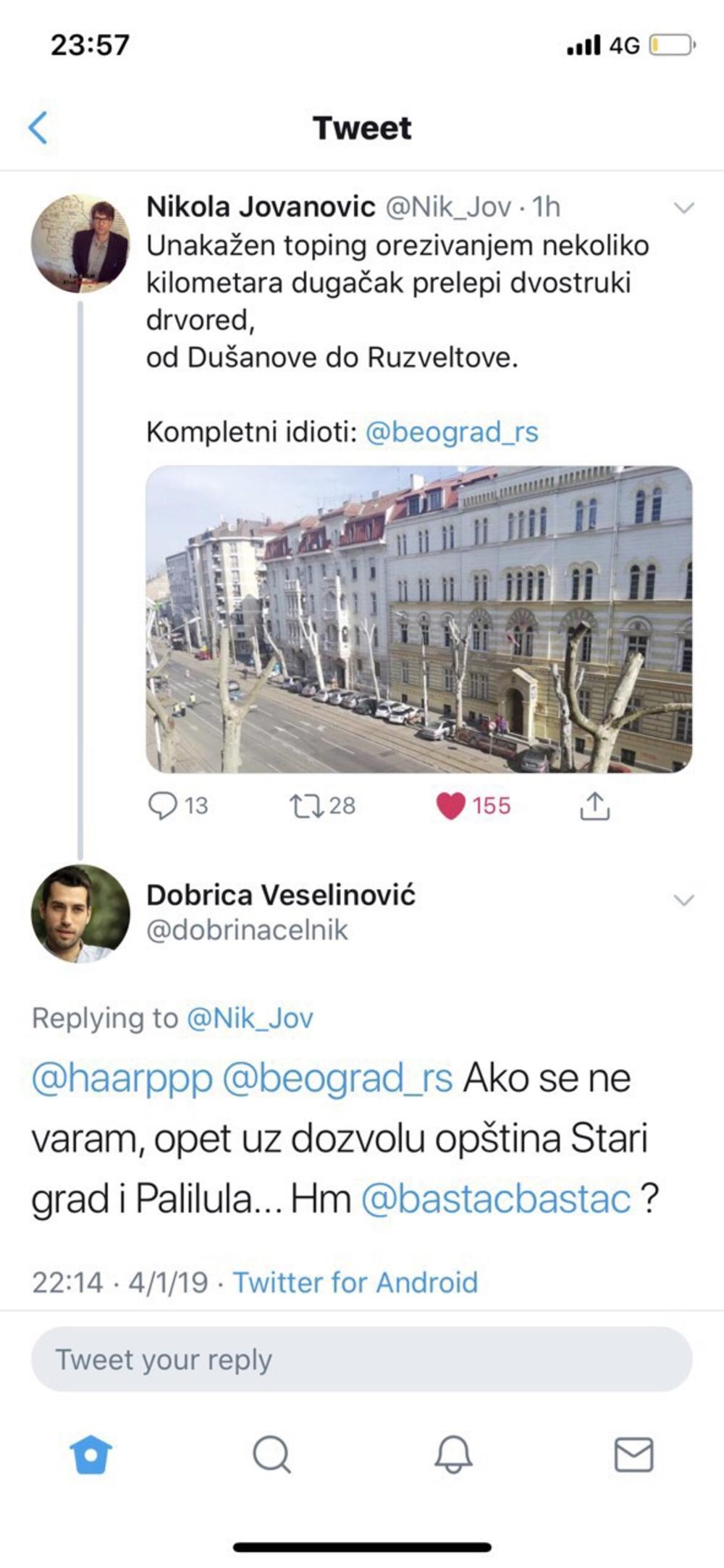This screenshot has width=724, height=1568.
Task: Tap the Twitter for Android link
Action: [355, 1283]
